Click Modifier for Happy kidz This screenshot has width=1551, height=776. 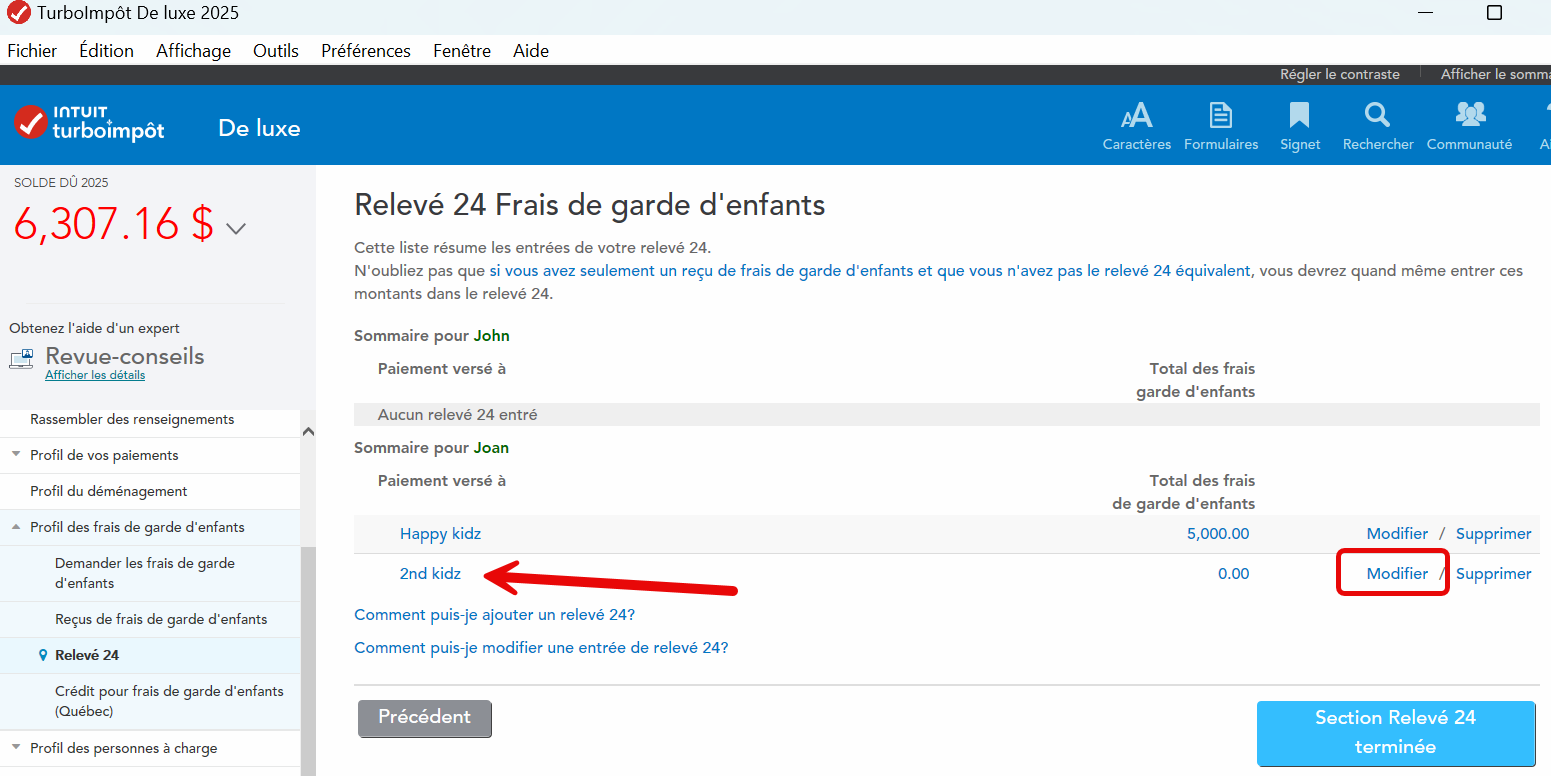1397,534
